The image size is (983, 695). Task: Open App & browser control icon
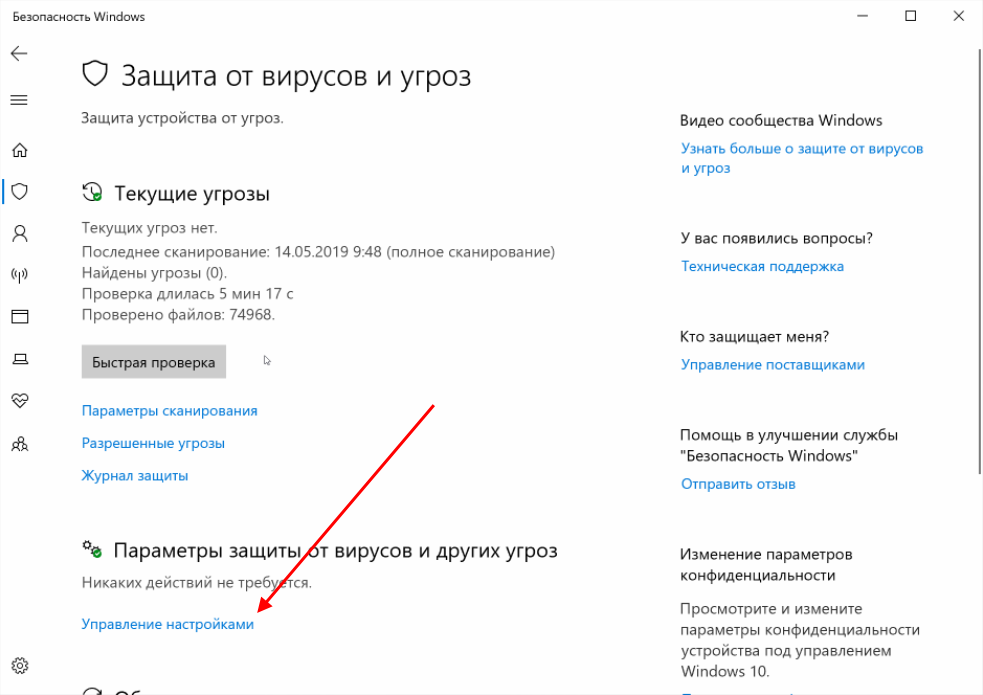(x=19, y=316)
